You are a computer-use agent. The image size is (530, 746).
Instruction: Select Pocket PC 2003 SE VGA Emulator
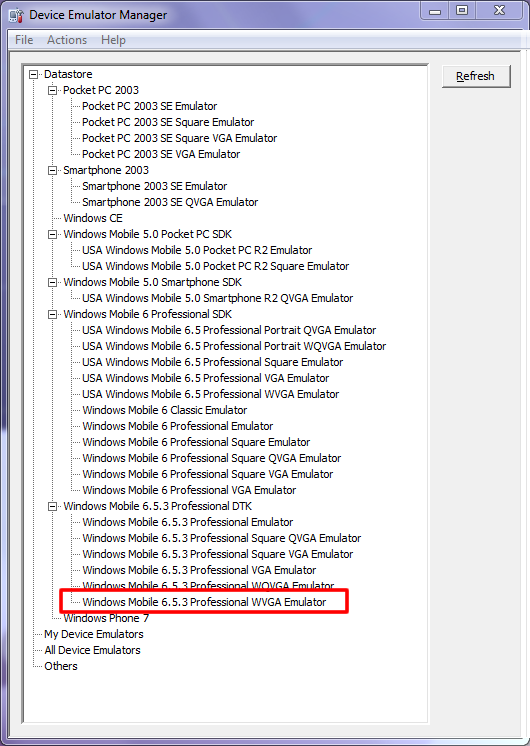pos(161,154)
